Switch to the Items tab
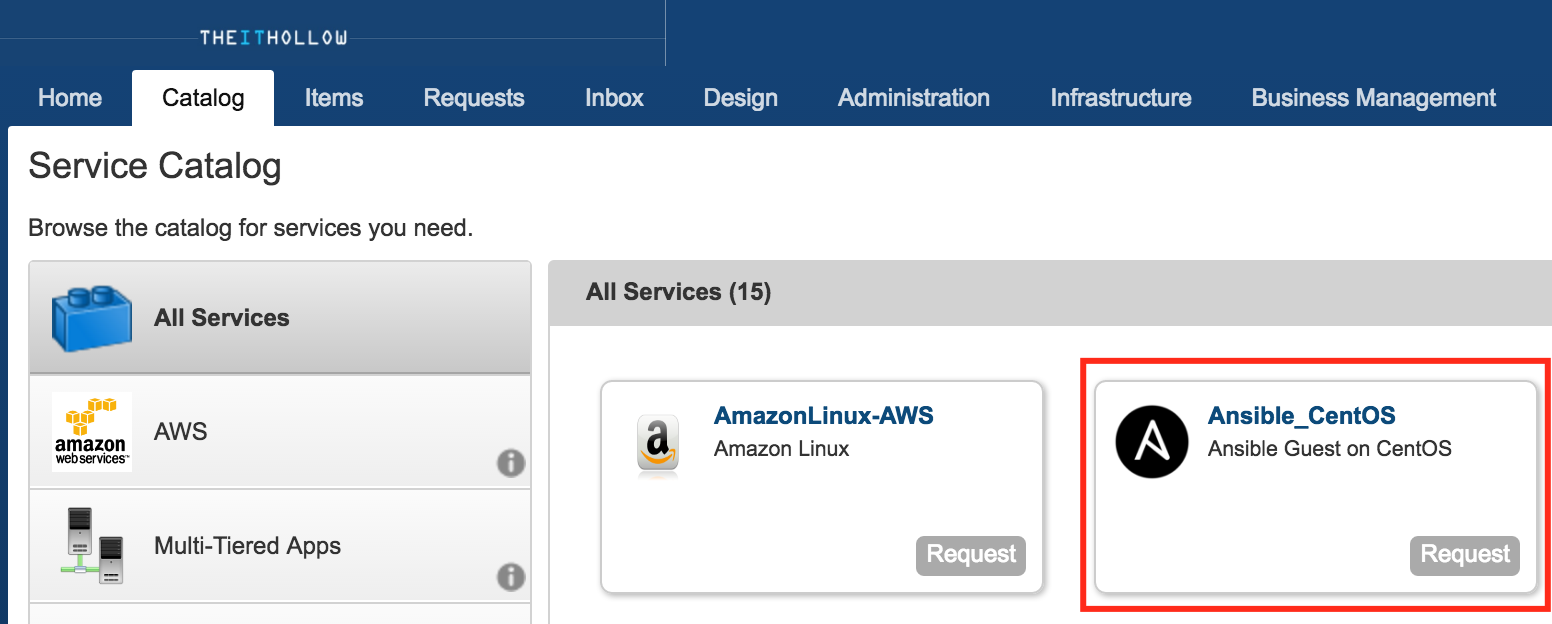This screenshot has height=624, width=1552. pos(334,98)
